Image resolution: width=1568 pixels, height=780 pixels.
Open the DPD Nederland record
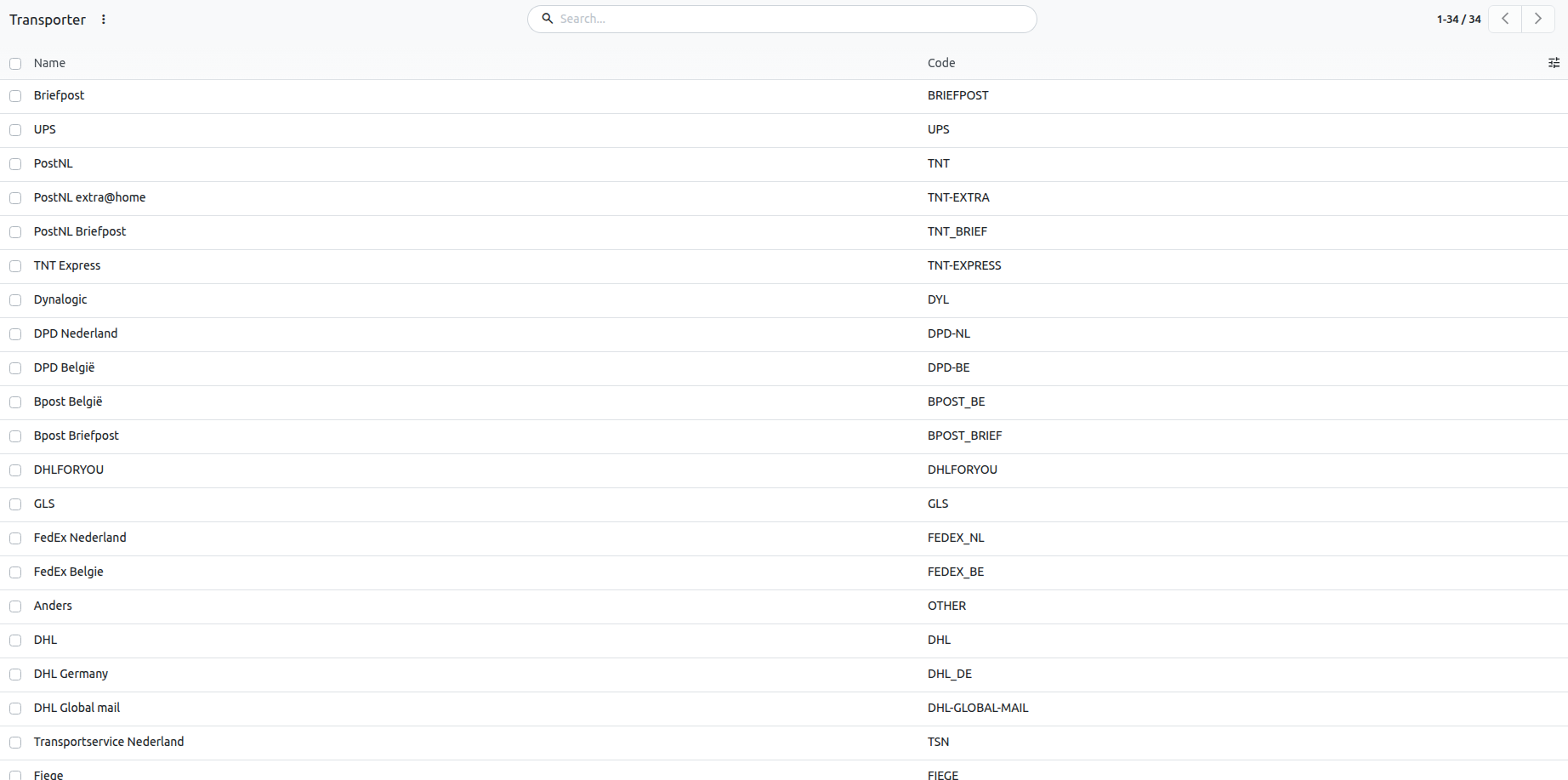(76, 333)
